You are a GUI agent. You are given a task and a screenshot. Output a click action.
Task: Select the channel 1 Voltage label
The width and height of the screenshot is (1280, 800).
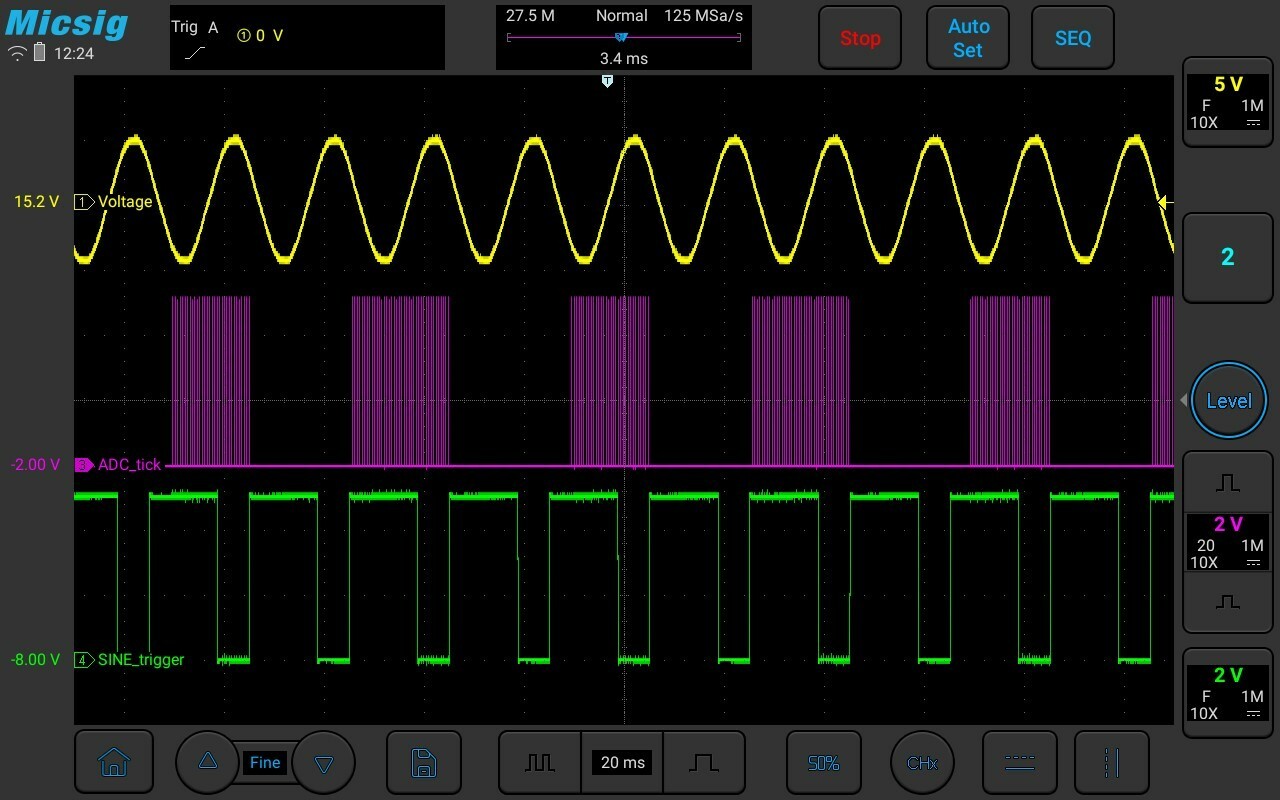click(x=125, y=202)
